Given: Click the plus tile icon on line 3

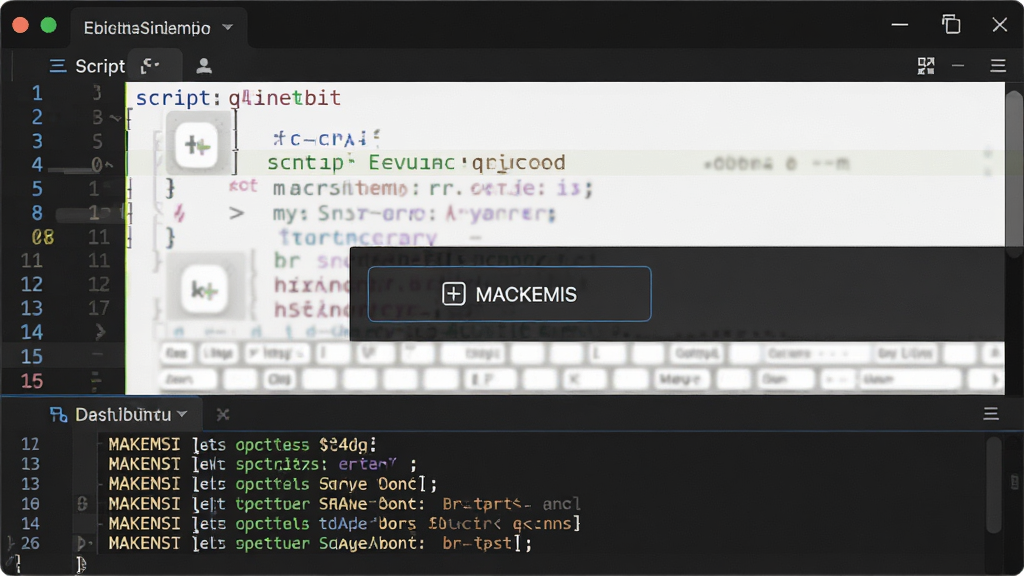Looking at the screenshot, I should point(197,145).
